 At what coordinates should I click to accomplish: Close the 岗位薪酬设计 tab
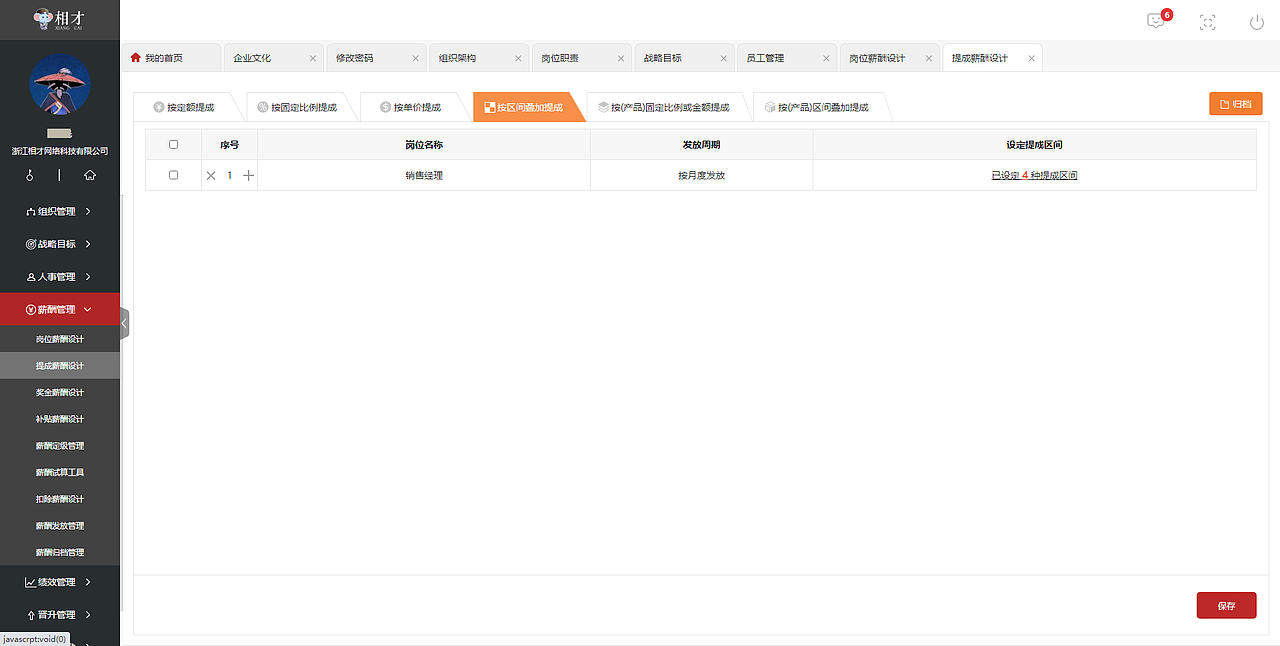pos(929,58)
